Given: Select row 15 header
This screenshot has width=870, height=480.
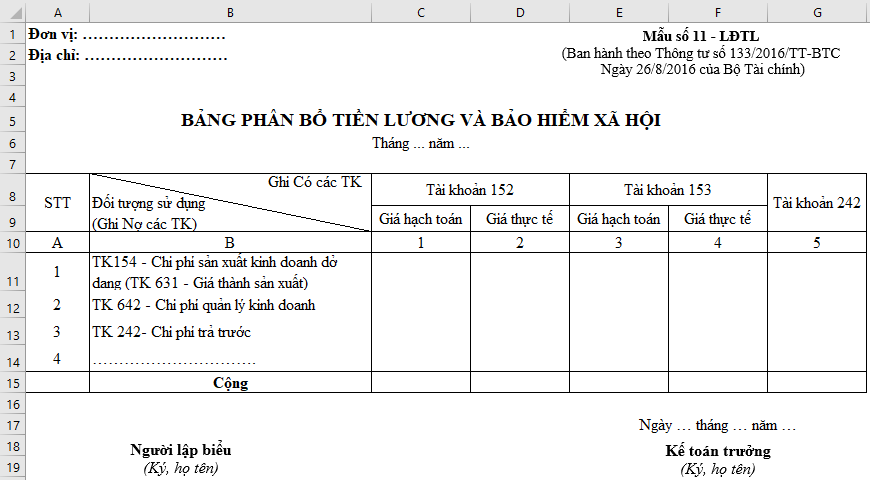Looking at the screenshot, I should [12, 383].
